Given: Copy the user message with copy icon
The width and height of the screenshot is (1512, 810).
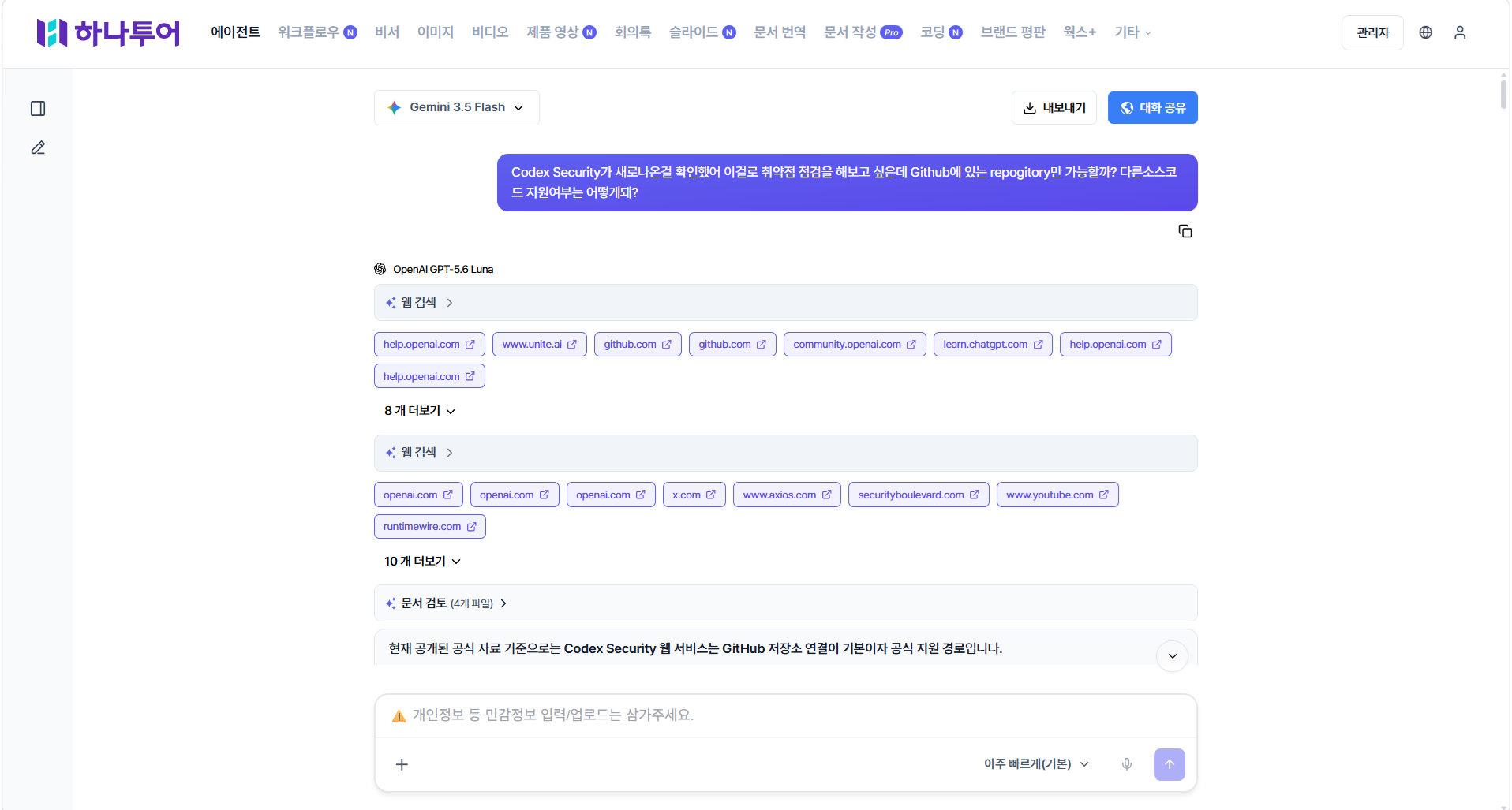Looking at the screenshot, I should coord(1185,231).
